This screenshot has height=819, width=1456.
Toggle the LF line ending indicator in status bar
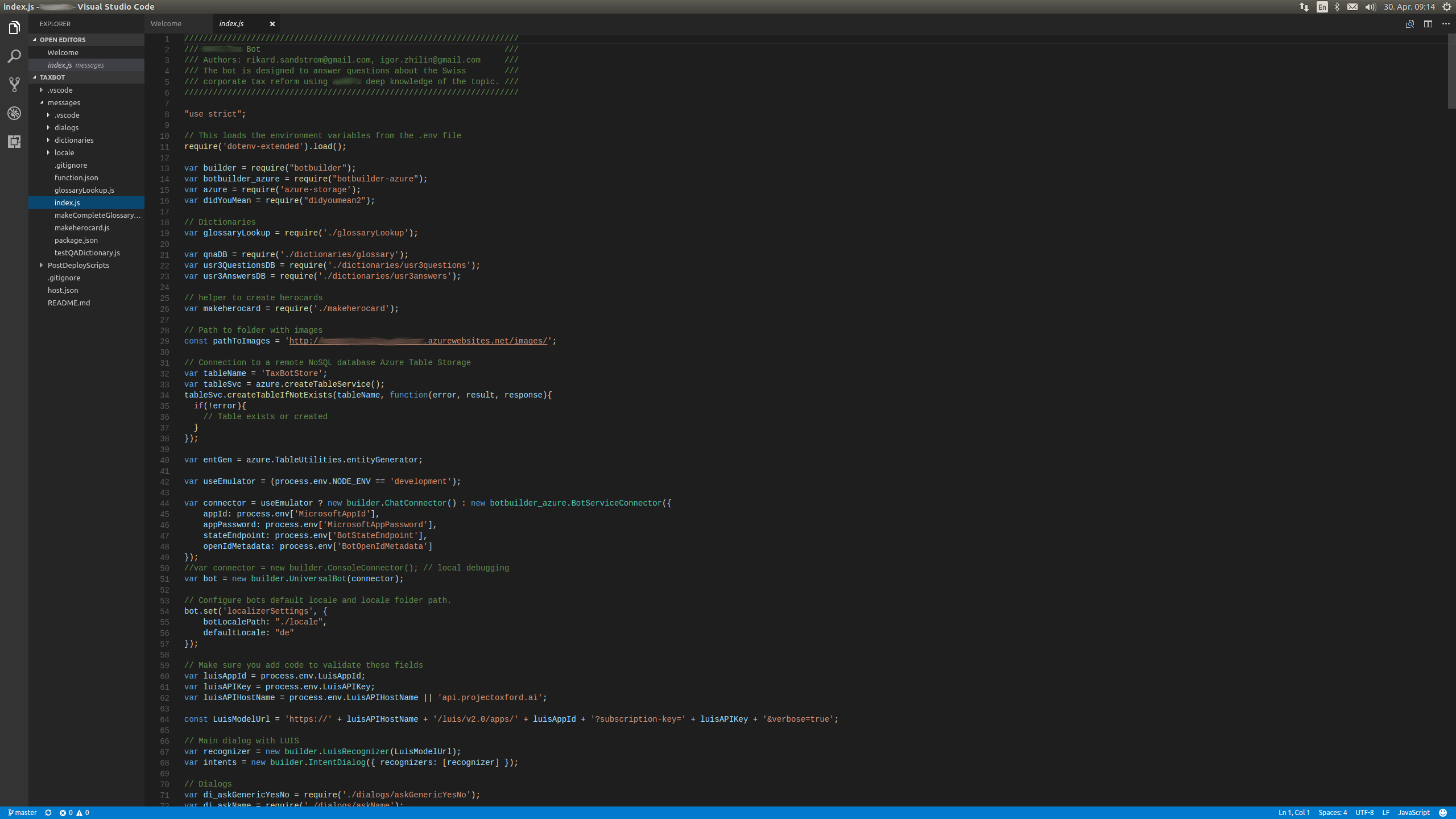(1389, 812)
